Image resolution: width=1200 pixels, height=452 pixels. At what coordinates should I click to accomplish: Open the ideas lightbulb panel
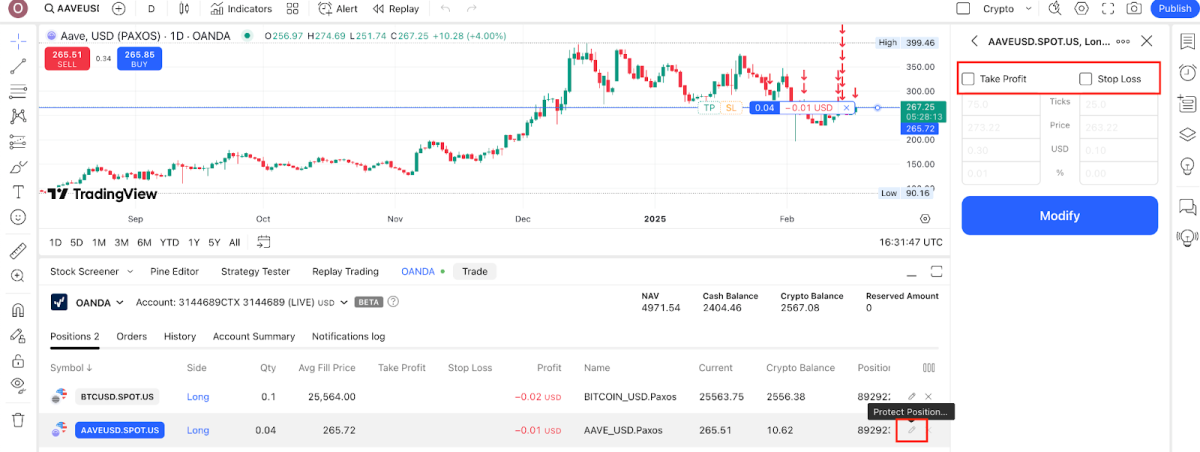(1187, 165)
